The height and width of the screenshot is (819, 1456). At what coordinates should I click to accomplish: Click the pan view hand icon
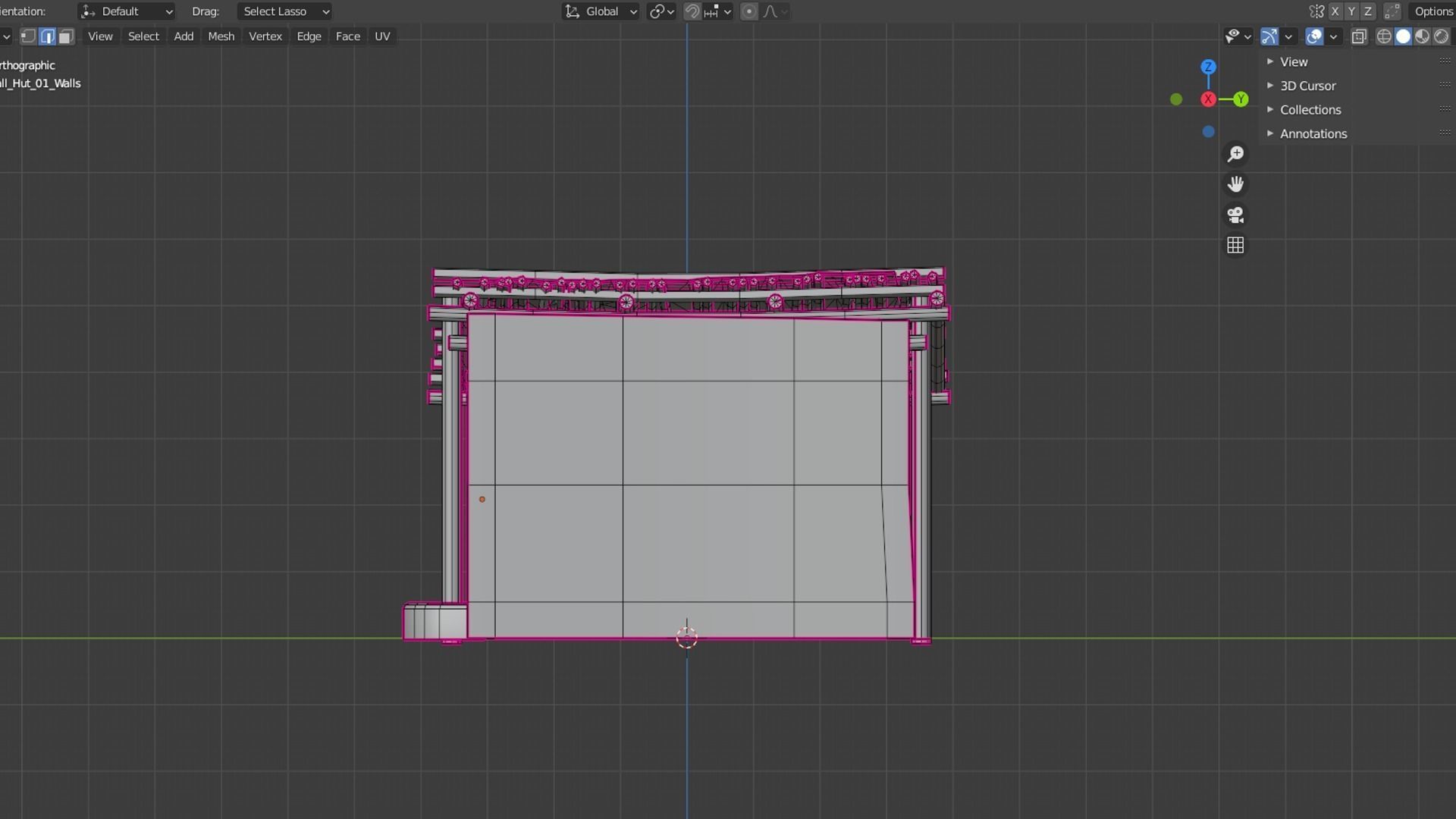point(1235,184)
